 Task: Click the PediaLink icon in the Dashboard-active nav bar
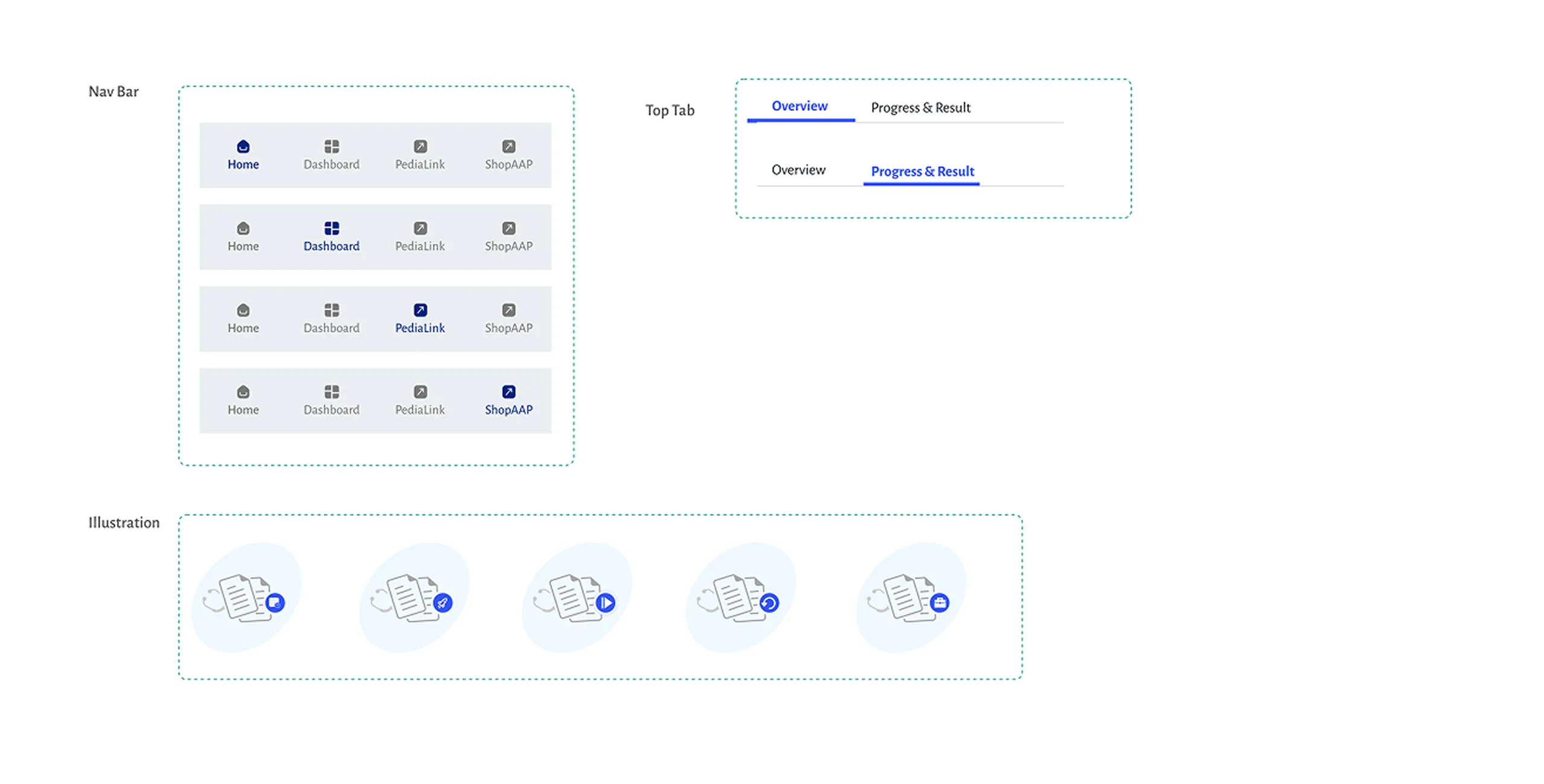[420, 229]
